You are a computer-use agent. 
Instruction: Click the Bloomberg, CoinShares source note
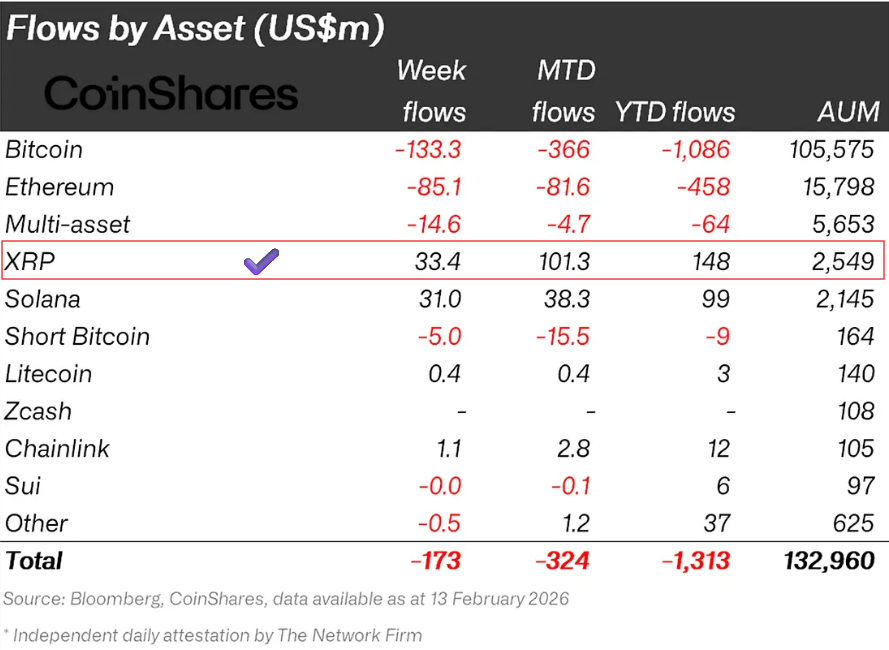click(285, 599)
